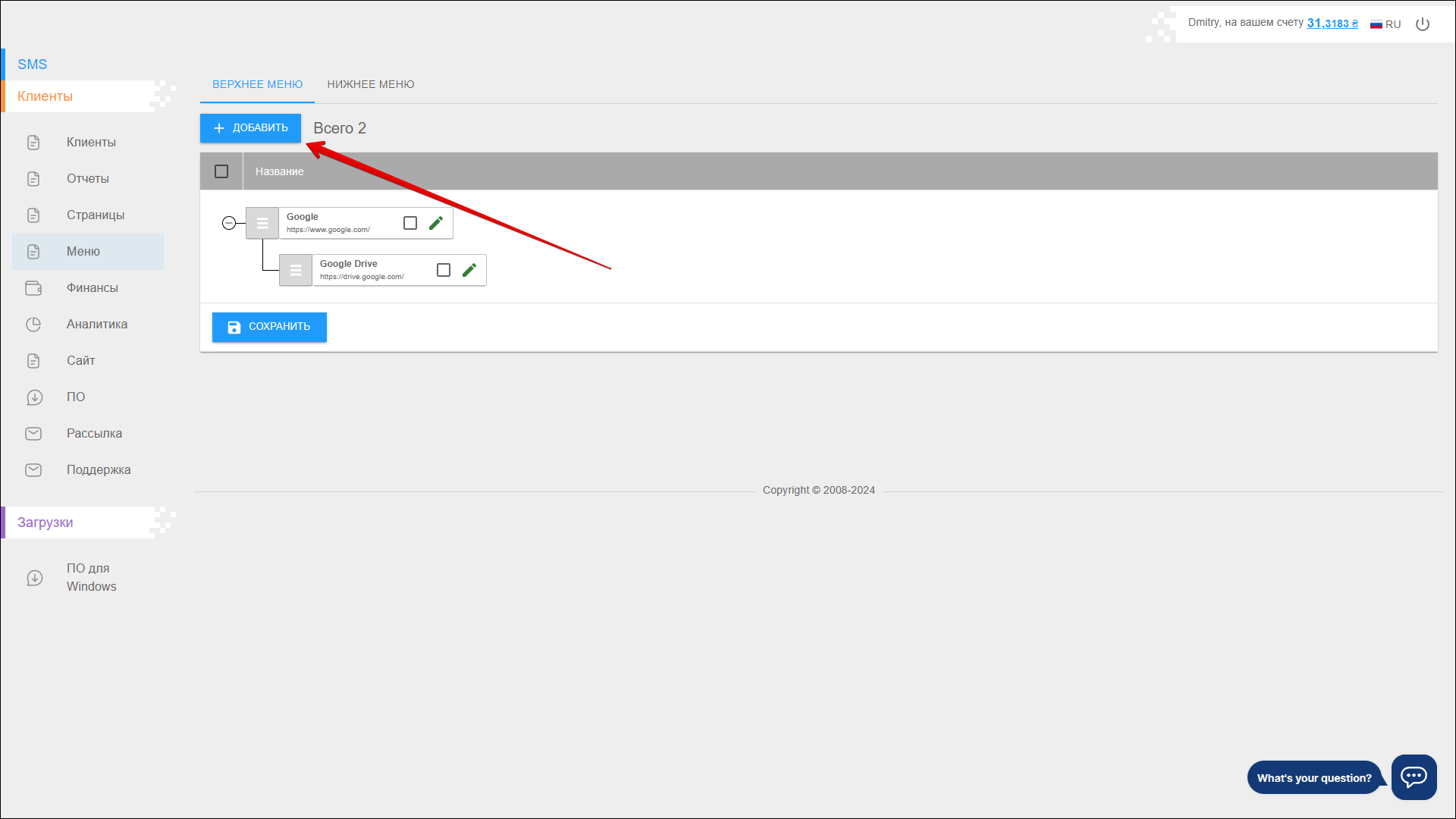1456x819 pixels.
Task: Collapse the Клиенты sidebar section
Action: [45, 96]
